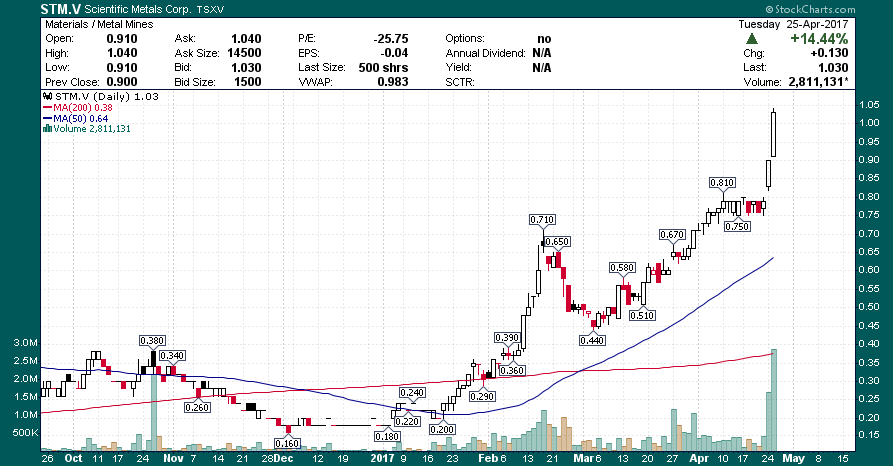The height and width of the screenshot is (466, 893).
Task: Click the 0.340 price callout
Action: click(171, 355)
